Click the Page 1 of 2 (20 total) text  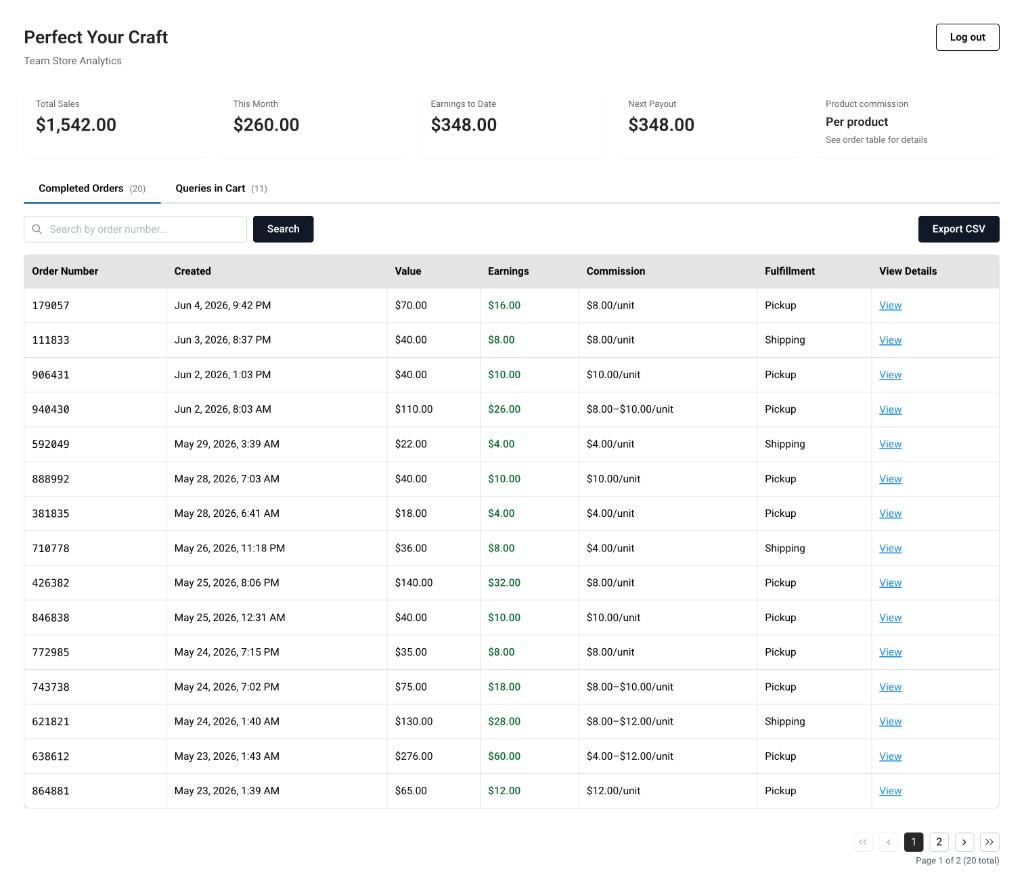click(x=957, y=861)
